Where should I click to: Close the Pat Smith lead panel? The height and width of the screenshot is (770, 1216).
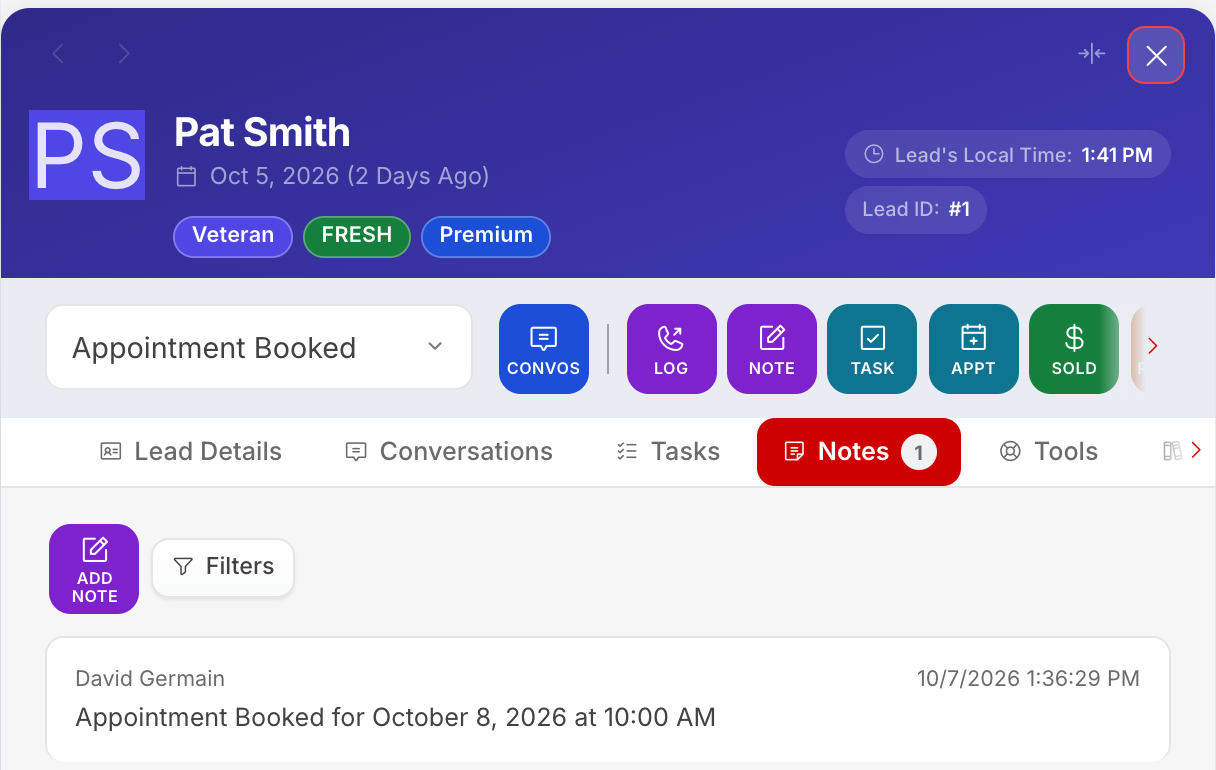[x=1156, y=55]
